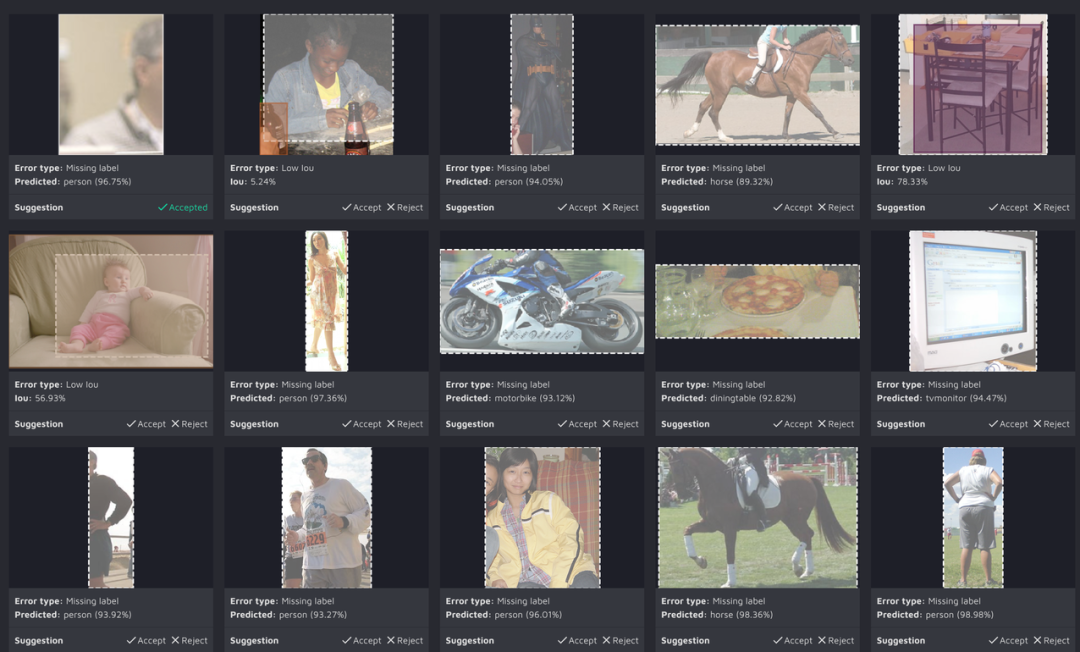Reject the Low IoU 56.93% suggestion
Screen dimensions: 1080x652
pos(189,424)
